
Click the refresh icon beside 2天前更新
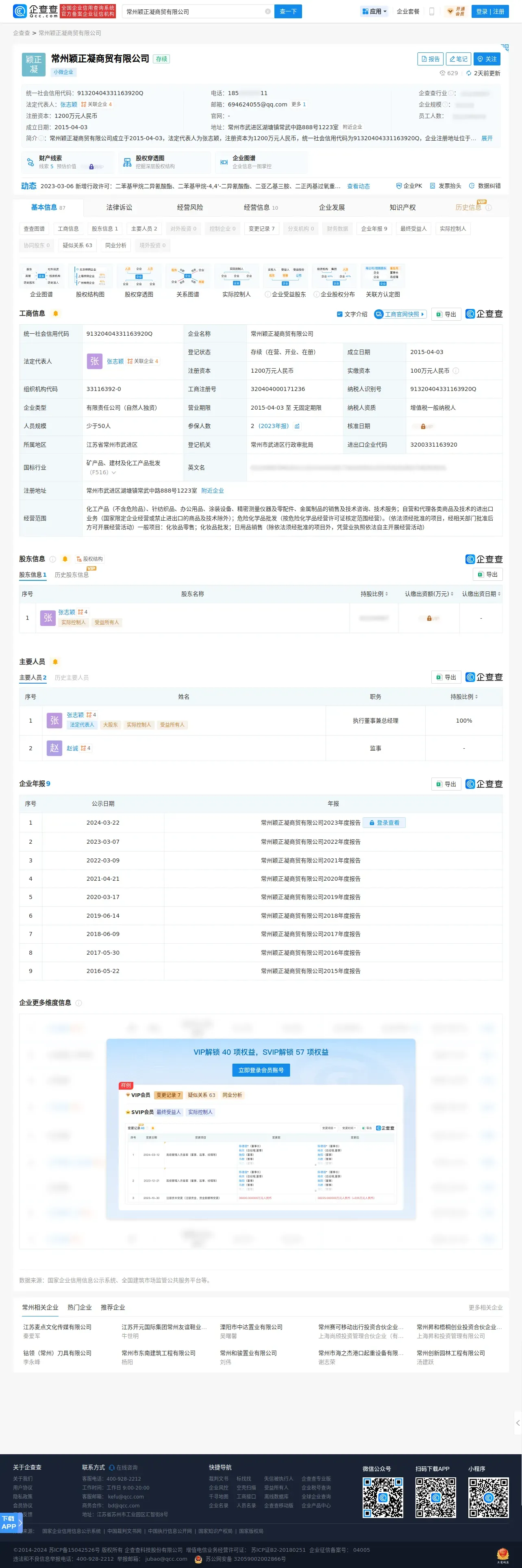pos(468,73)
